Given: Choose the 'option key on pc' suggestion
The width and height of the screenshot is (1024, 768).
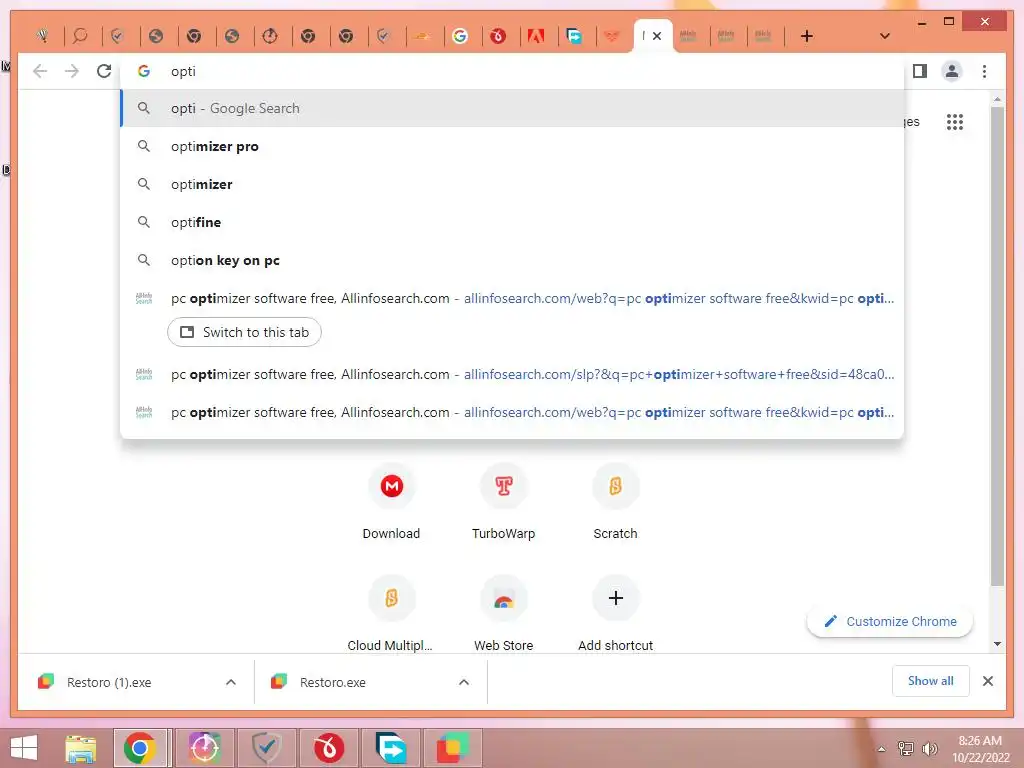Looking at the screenshot, I should pyautogui.click(x=512, y=260).
